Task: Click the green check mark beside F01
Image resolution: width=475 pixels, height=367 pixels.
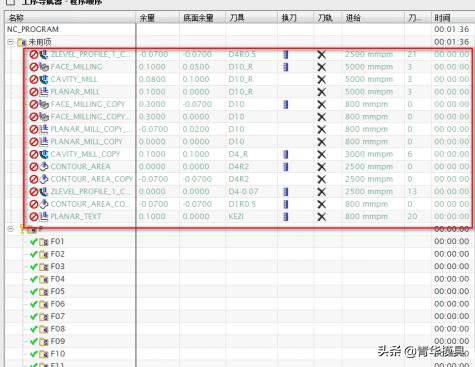Action: pos(33,242)
